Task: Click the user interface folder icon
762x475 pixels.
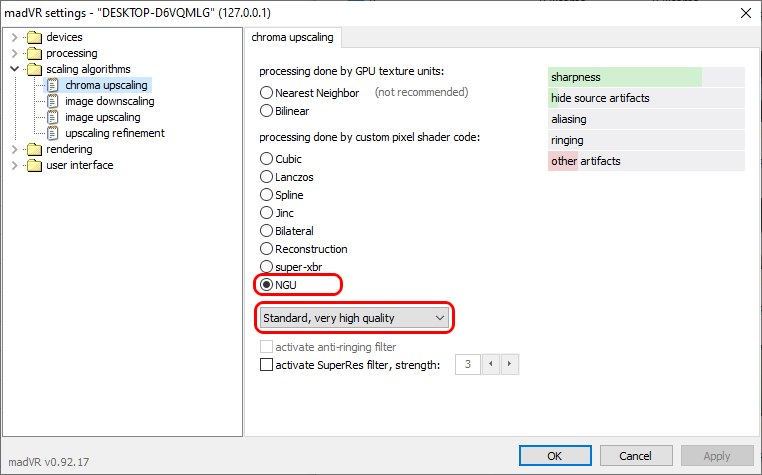Action: [35, 165]
